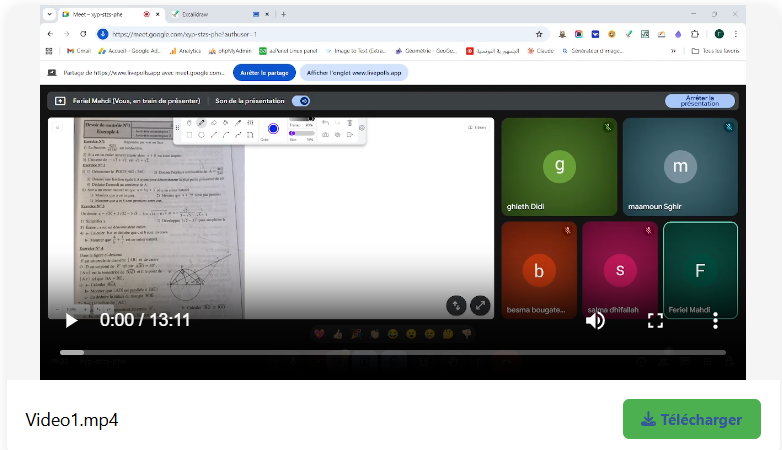
Task: Open the Chrome tab search chevron
Action: click(x=49, y=14)
